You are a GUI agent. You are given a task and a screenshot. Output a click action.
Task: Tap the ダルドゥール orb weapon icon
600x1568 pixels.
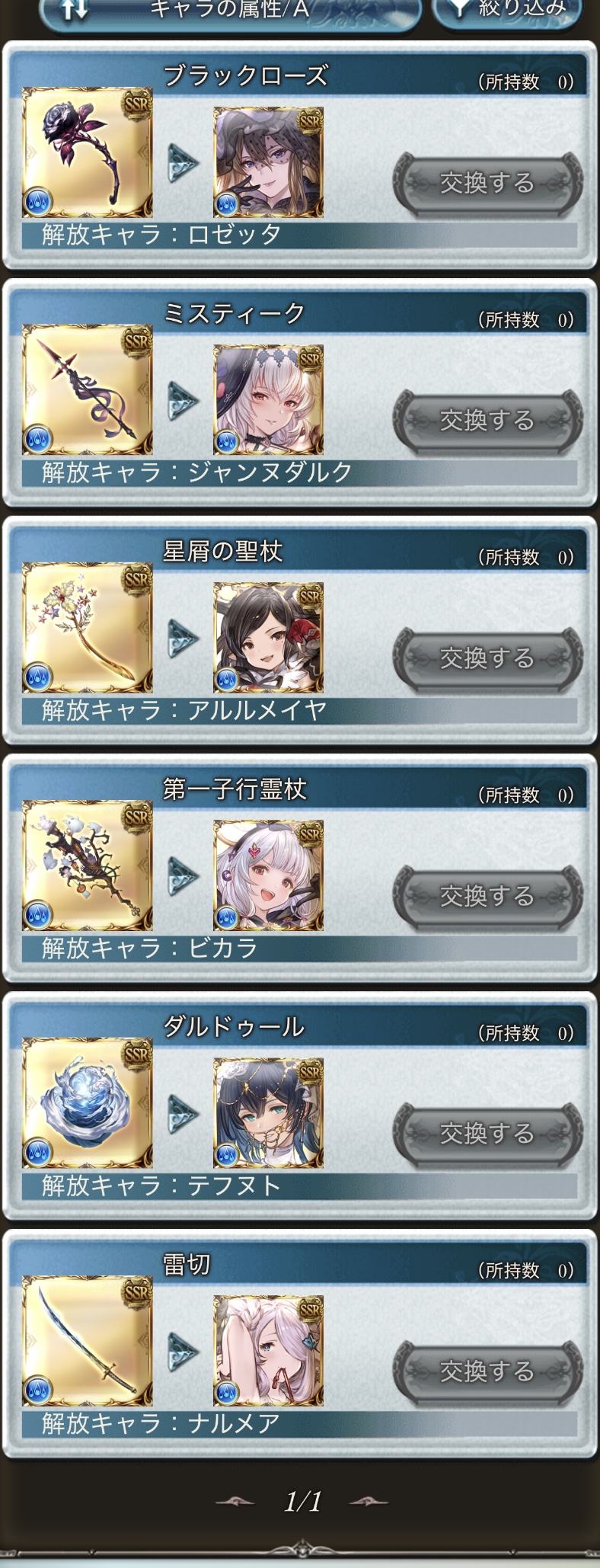[x=87, y=1103]
